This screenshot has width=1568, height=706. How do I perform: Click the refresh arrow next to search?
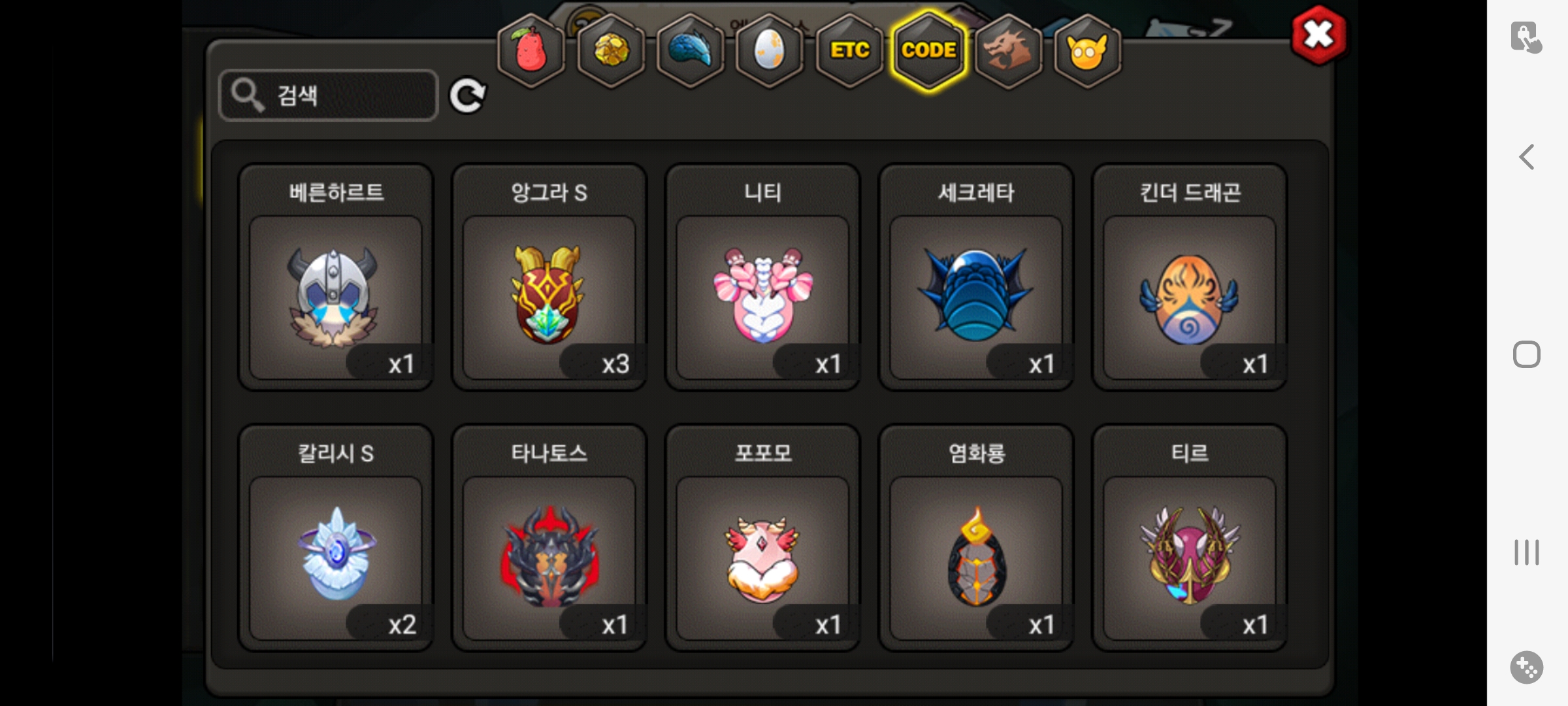(x=468, y=95)
